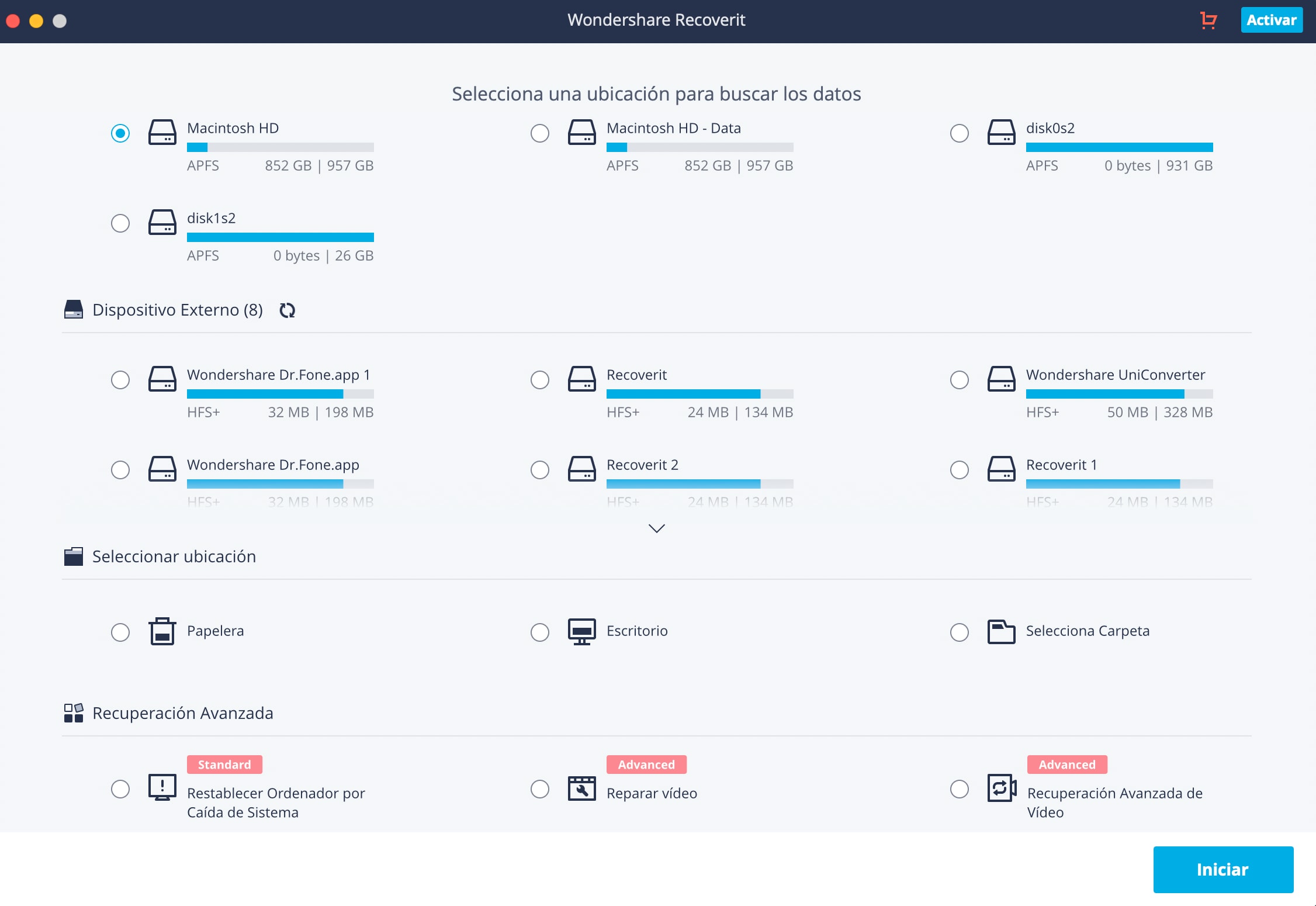Image resolution: width=1316 pixels, height=906 pixels.
Task: Click the Selecciona Carpeta folder icon
Action: click(x=1002, y=632)
